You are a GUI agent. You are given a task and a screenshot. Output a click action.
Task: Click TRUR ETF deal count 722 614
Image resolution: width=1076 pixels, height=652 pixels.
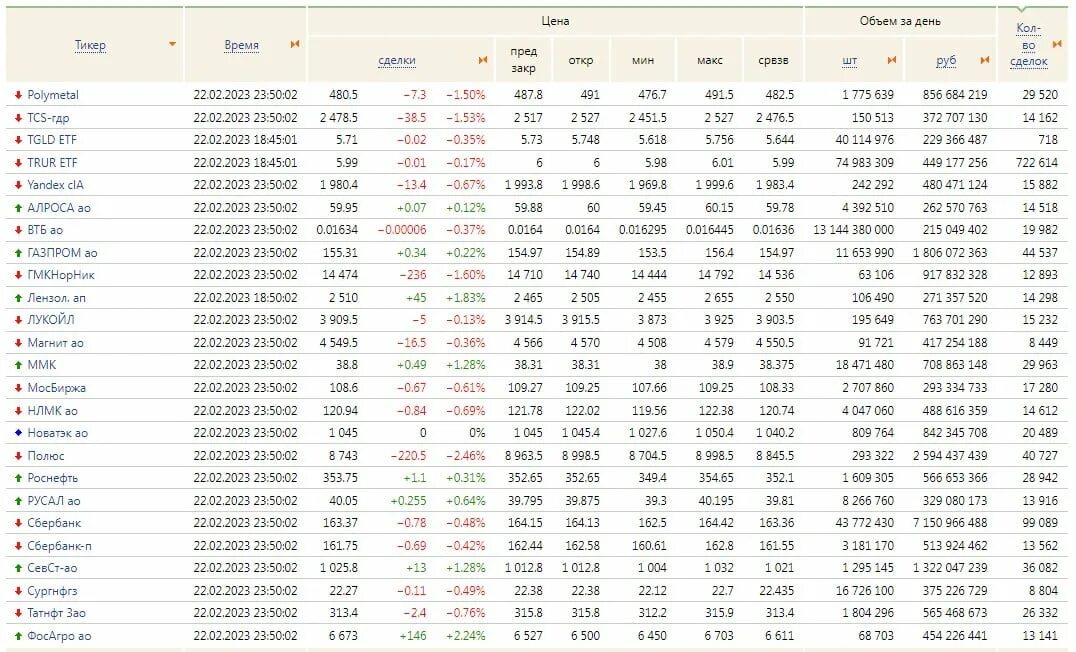[x=1037, y=163]
